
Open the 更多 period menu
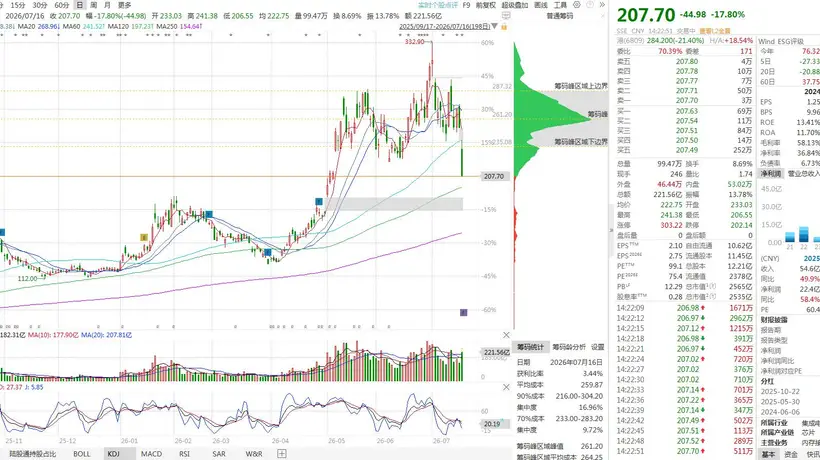click(124, 5)
